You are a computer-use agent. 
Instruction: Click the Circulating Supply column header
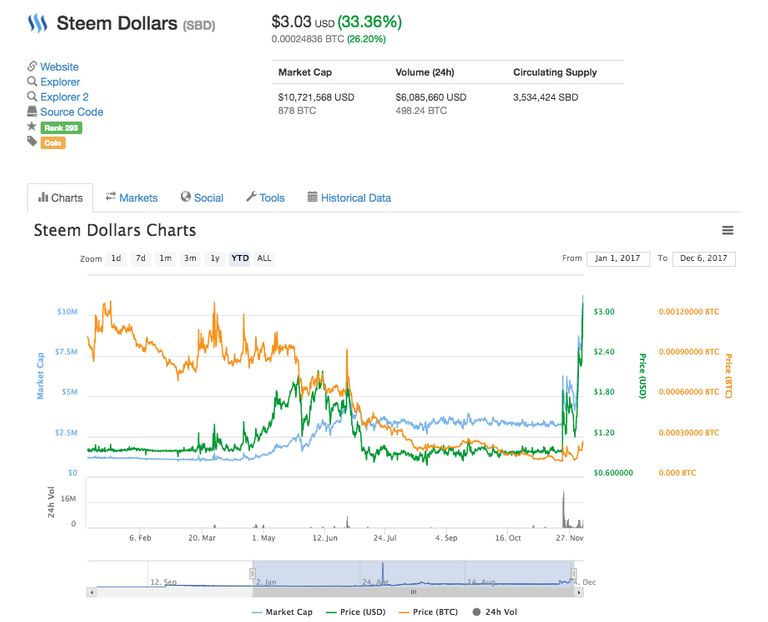555,72
